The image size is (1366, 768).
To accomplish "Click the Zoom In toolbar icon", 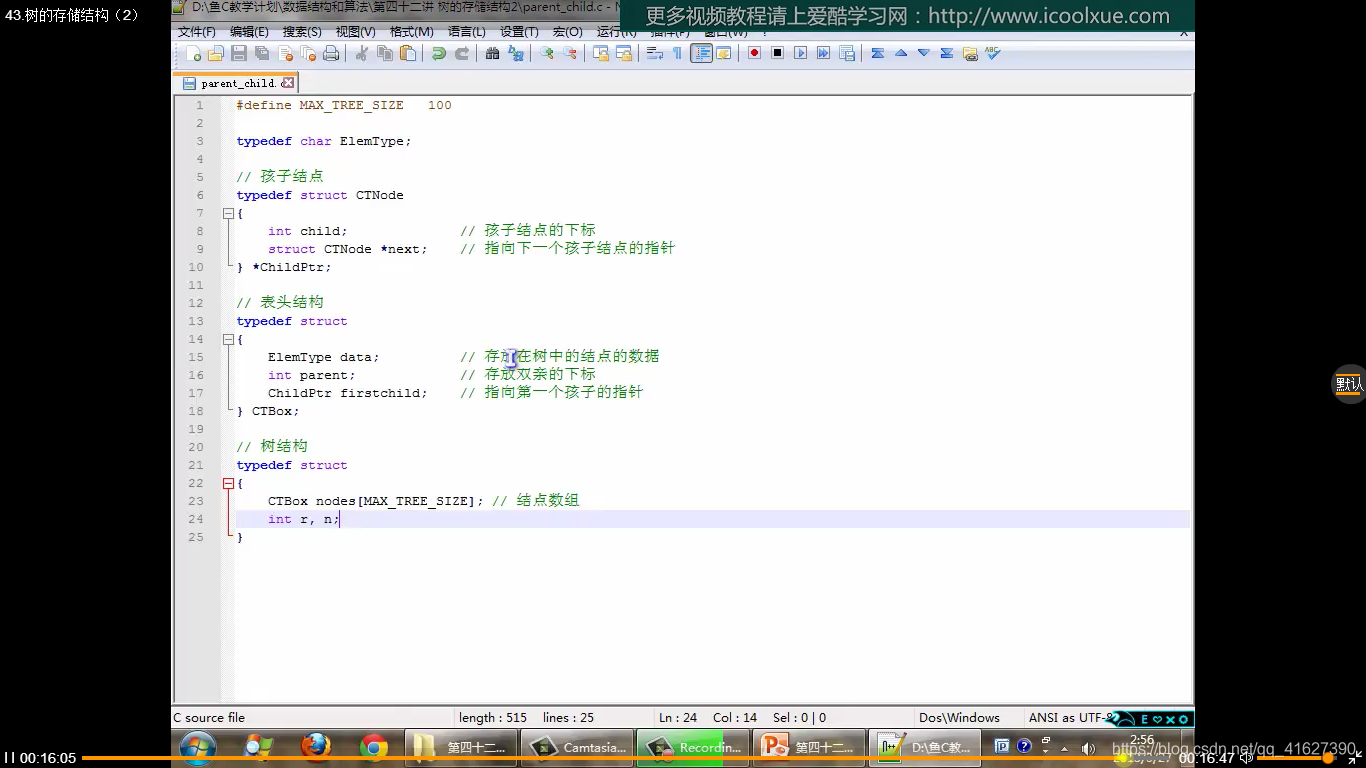I will tap(546, 54).
